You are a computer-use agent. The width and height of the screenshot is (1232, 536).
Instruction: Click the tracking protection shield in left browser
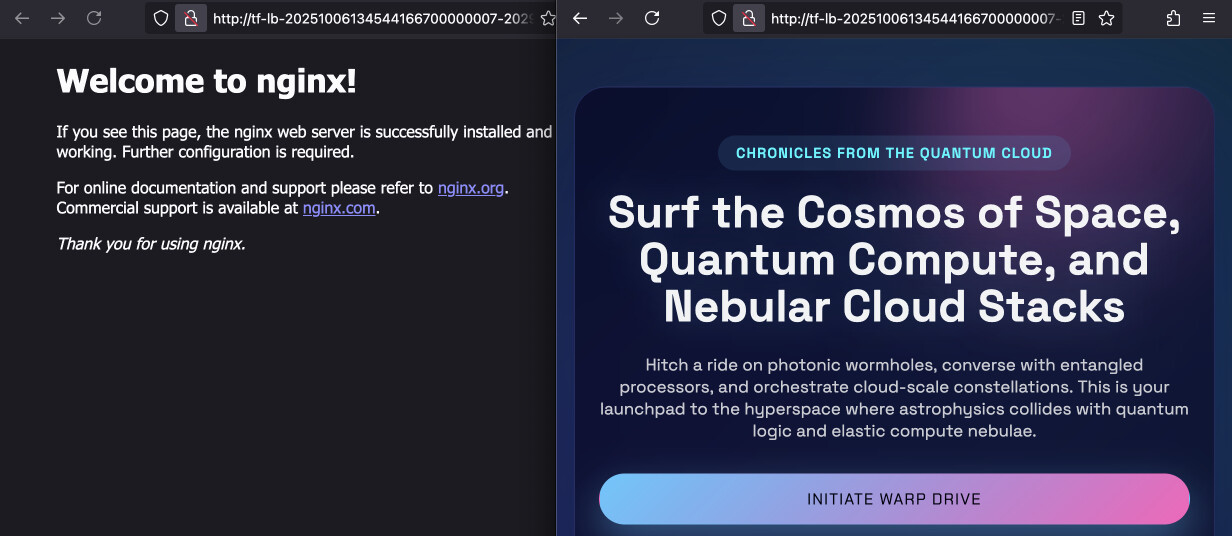click(x=161, y=18)
